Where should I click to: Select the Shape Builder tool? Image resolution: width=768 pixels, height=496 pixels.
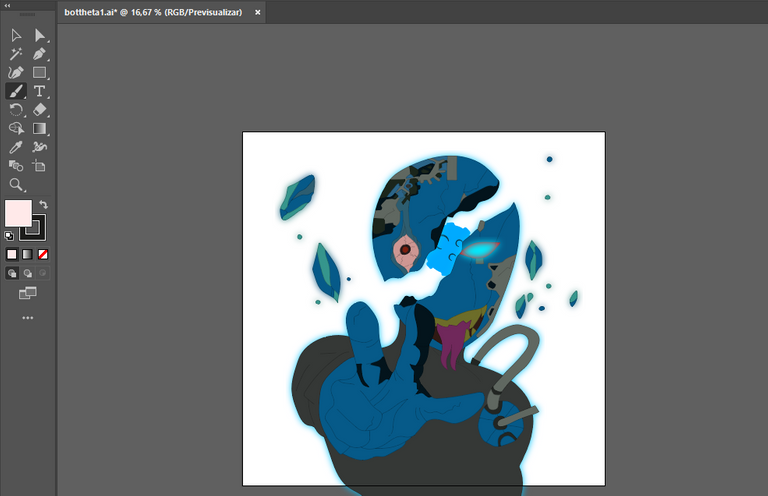[16, 128]
